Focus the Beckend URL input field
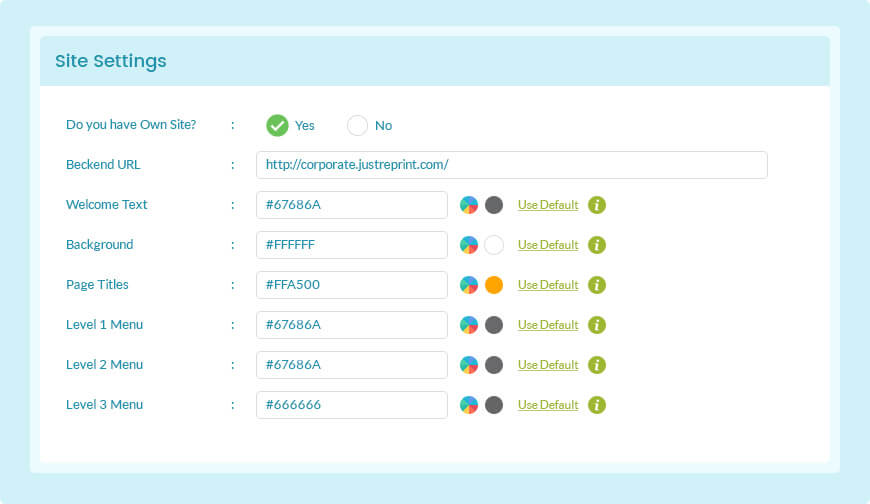The width and height of the screenshot is (870, 504). [512, 165]
